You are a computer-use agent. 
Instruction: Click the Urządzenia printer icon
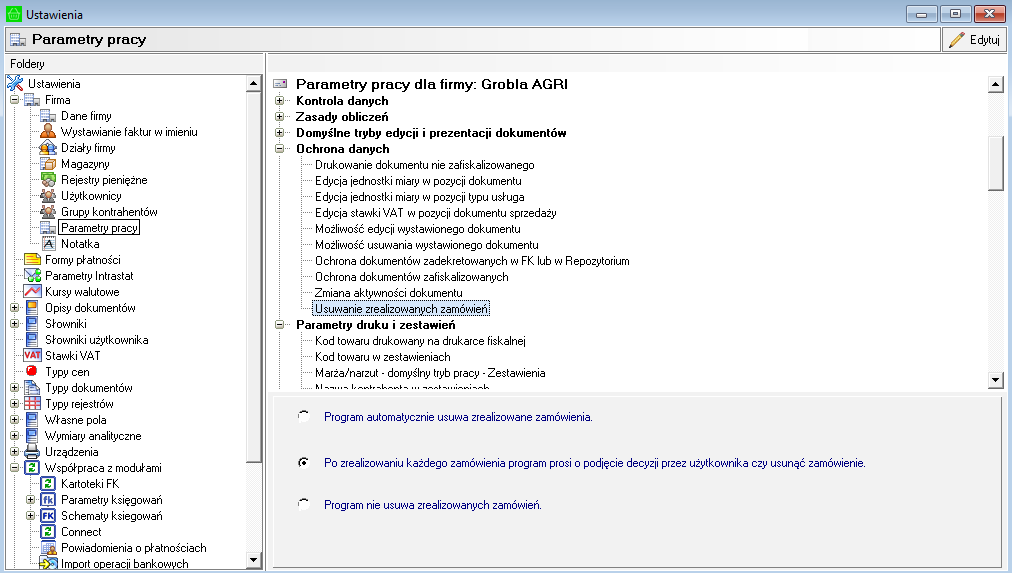[x=32, y=452]
